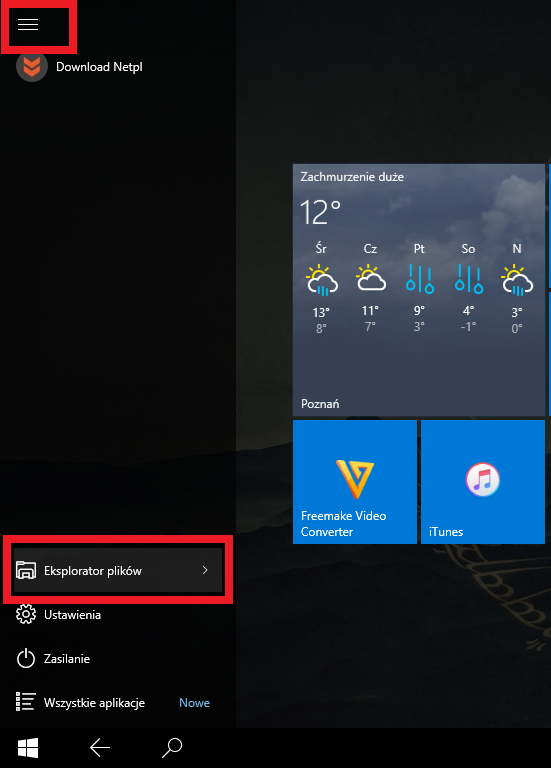Viewport: 551px width, 768px height.
Task: Open Eksplorator plików folder icon
Action: click(x=26, y=571)
